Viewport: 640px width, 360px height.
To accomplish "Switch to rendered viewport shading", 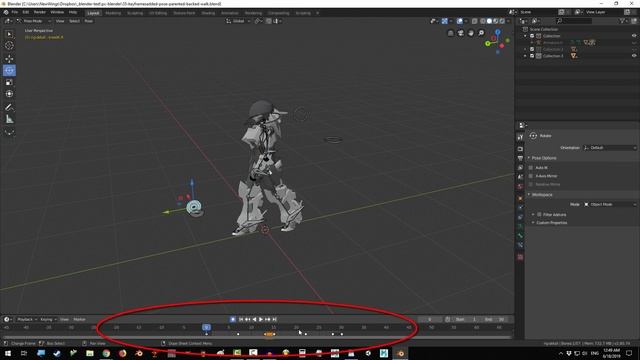I will click(502, 21).
